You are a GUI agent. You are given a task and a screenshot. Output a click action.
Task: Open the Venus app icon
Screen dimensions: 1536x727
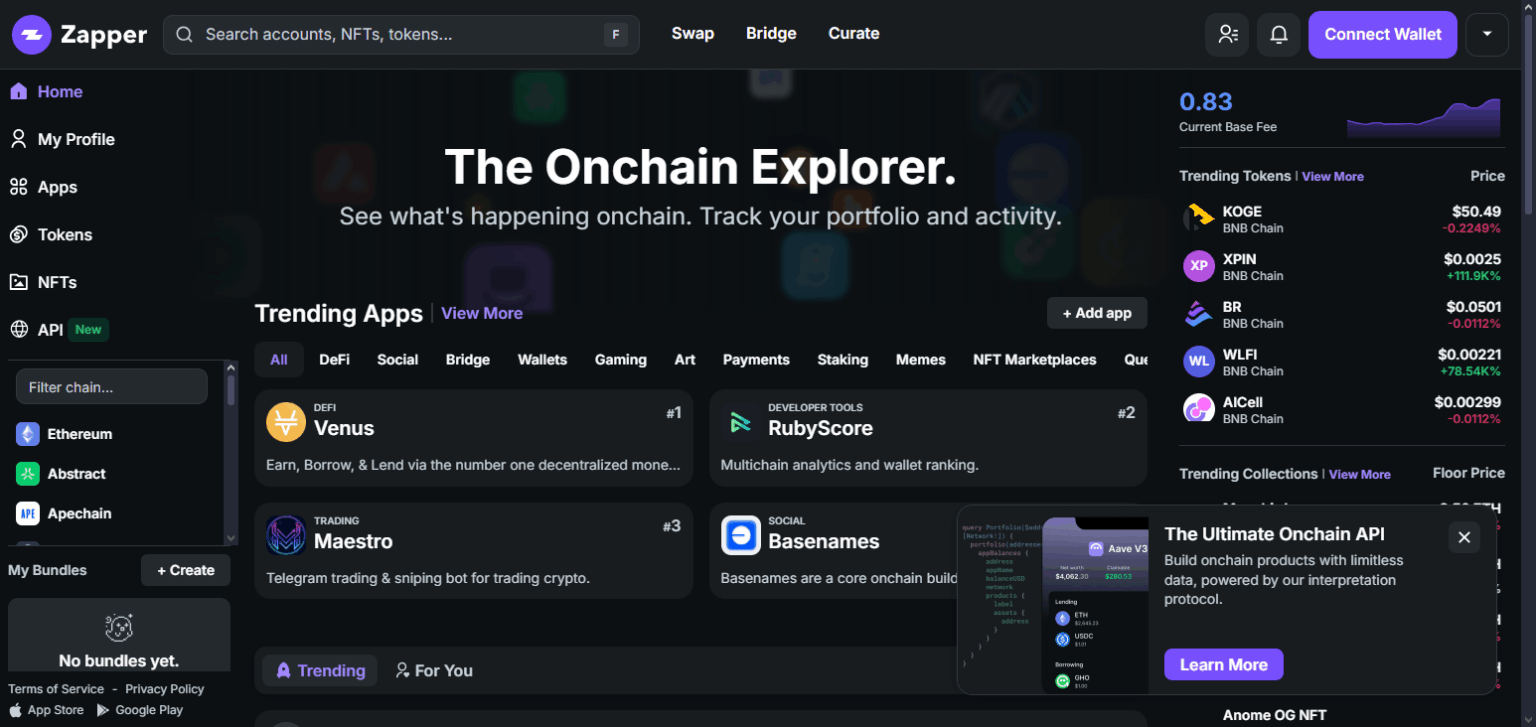[285, 422]
